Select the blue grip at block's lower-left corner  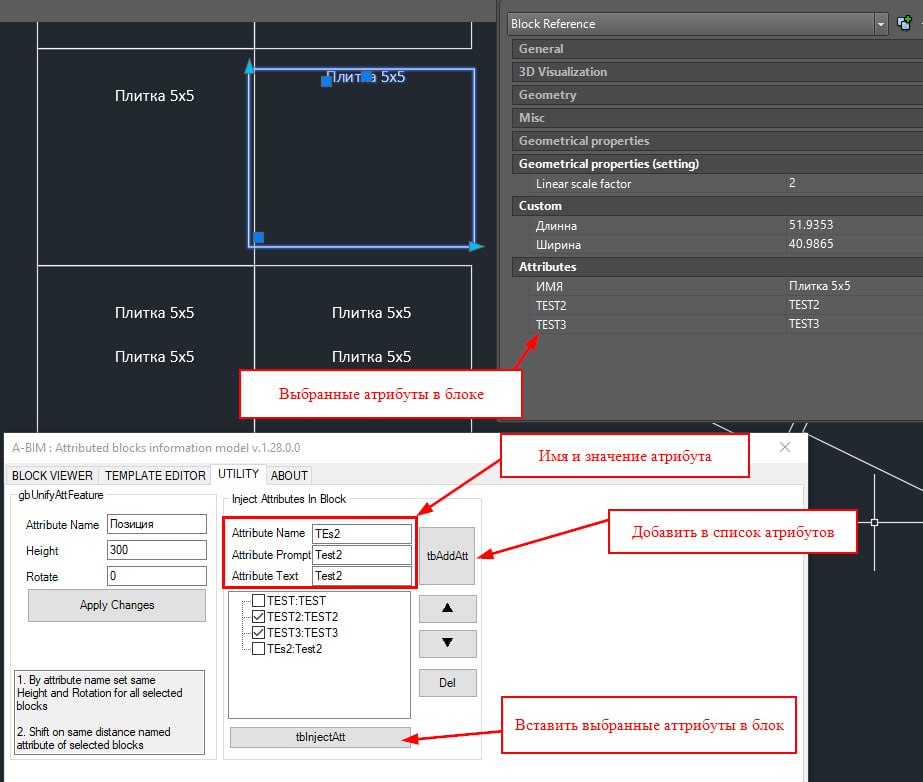[x=258, y=237]
